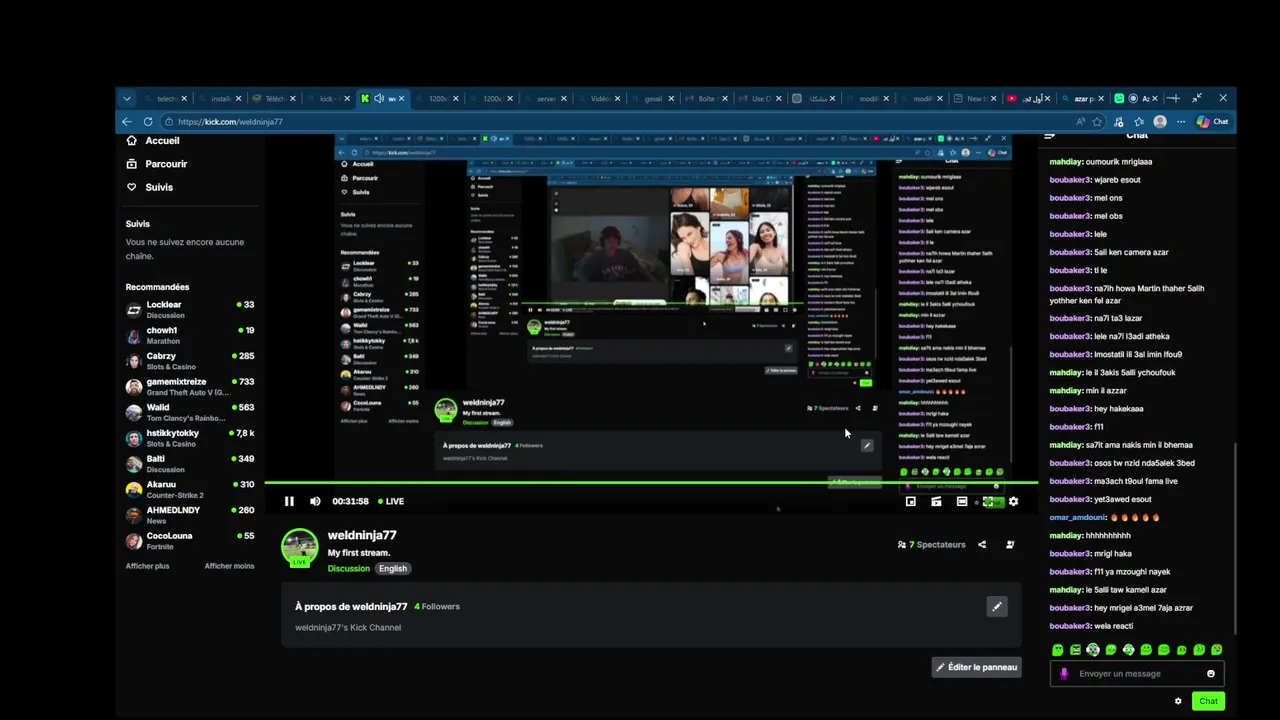Open the gamemixtreize channel
This screenshot has width=1280, height=720.
coord(190,387)
